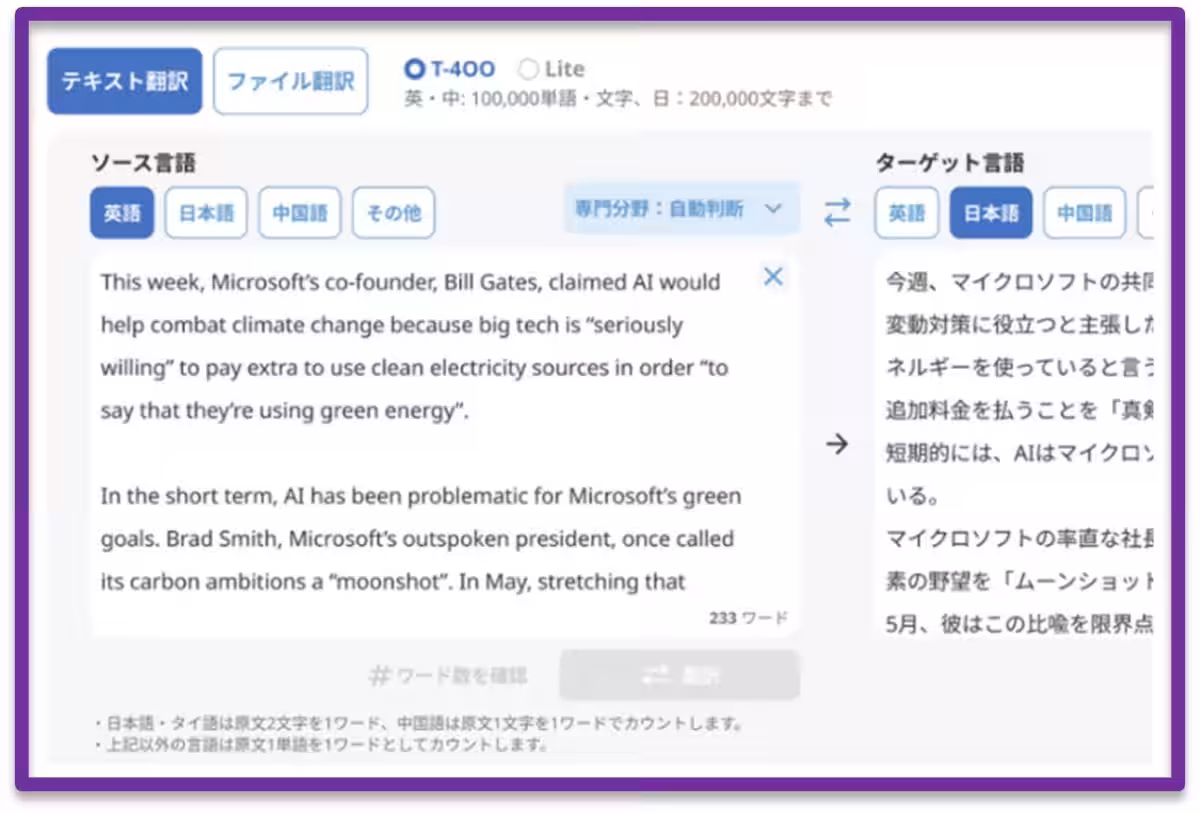Choose 日本語 as the source language

[206, 213]
